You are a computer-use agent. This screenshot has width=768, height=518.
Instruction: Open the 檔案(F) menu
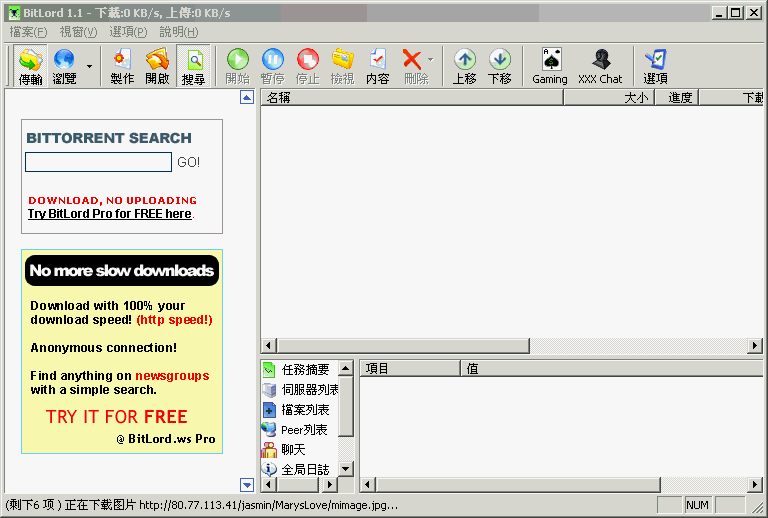click(28, 32)
